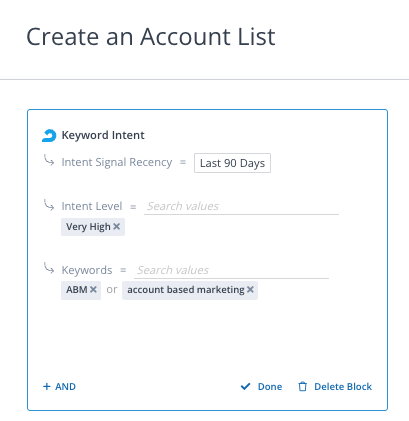Select the ABM tag label
This screenshot has width=409, height=421.
[77, 290]
